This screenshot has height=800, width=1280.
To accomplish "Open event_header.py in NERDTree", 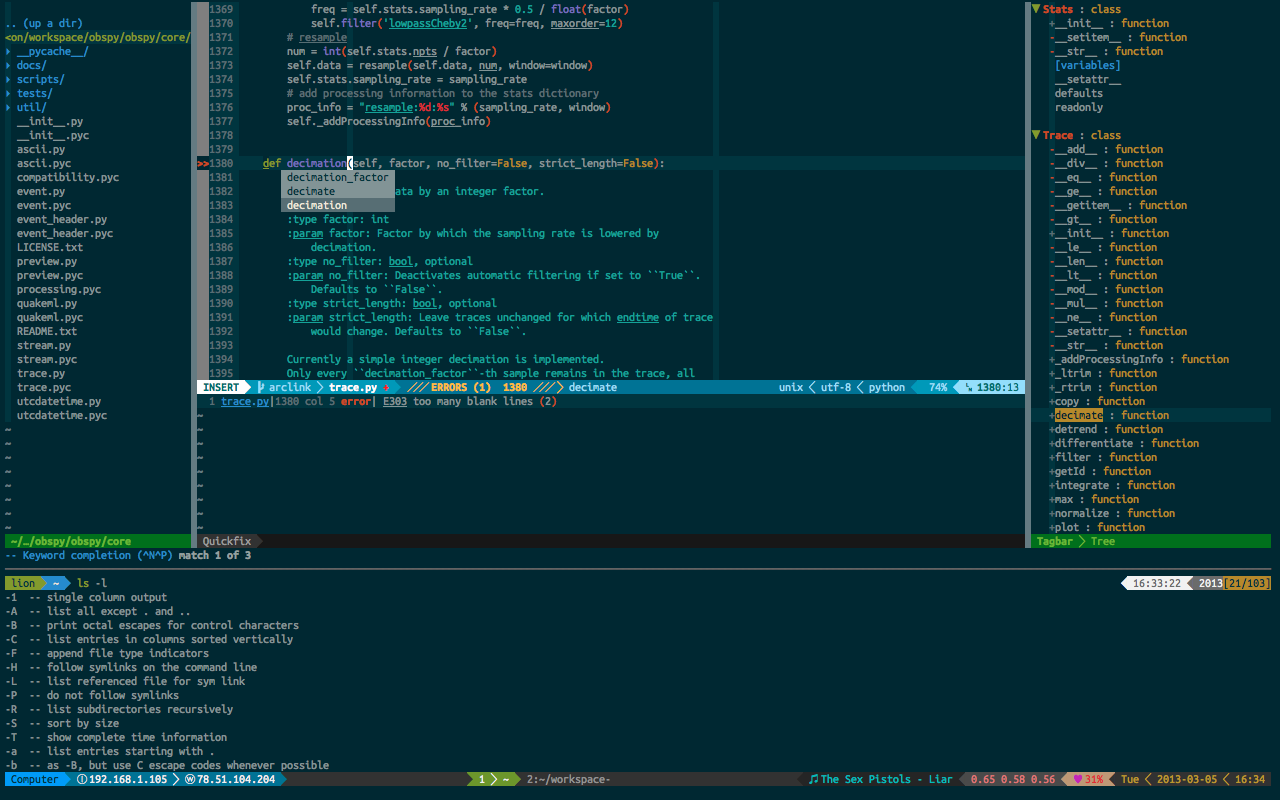I will pyautogui.click(x=62, y=219).
